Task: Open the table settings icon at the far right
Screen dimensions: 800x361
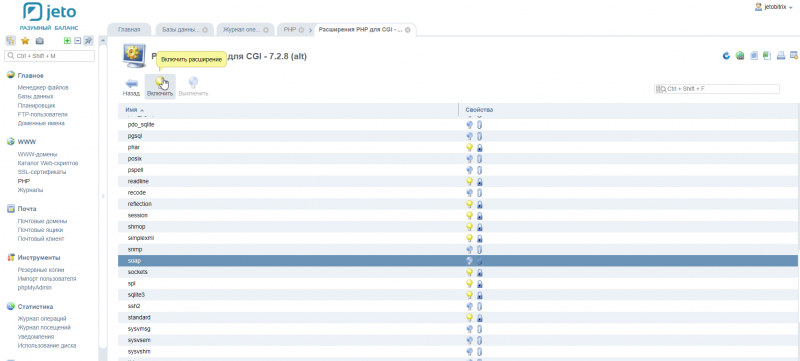Action: pyautogui.click(x=794, y=56)
